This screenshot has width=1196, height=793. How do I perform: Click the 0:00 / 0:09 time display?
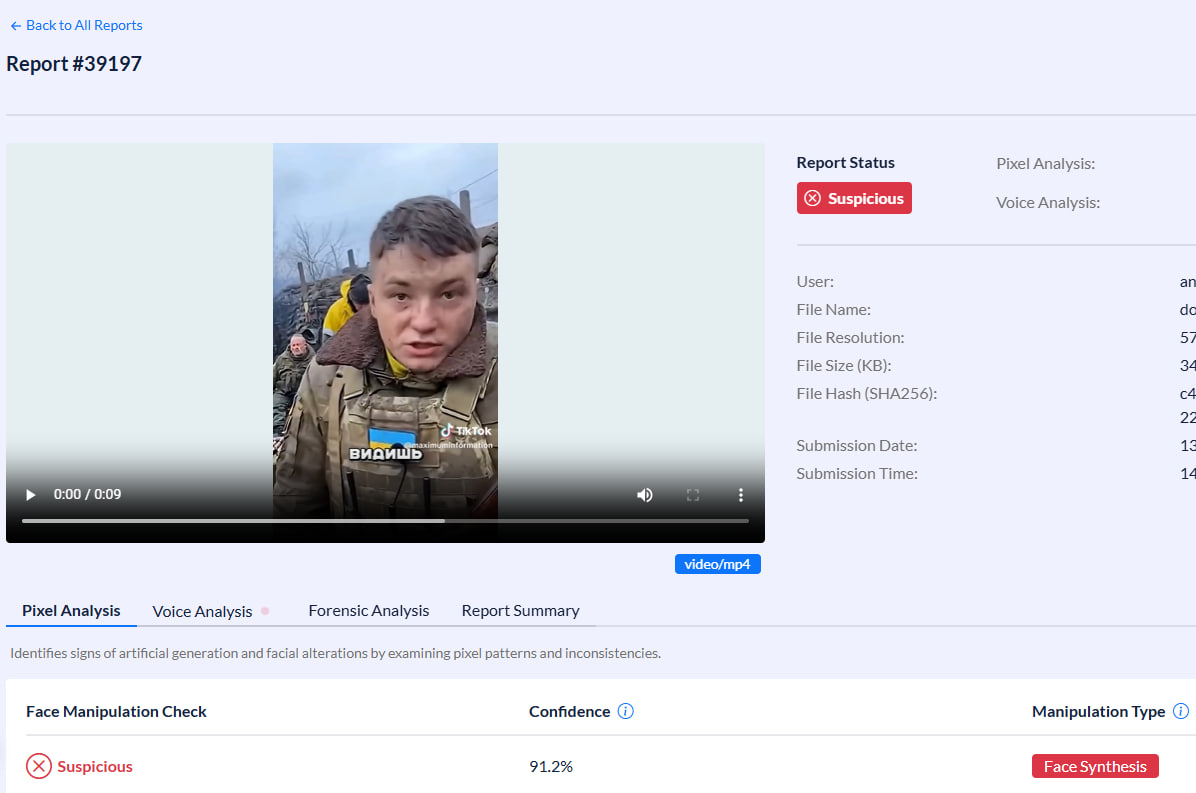[x=87, y=495]
